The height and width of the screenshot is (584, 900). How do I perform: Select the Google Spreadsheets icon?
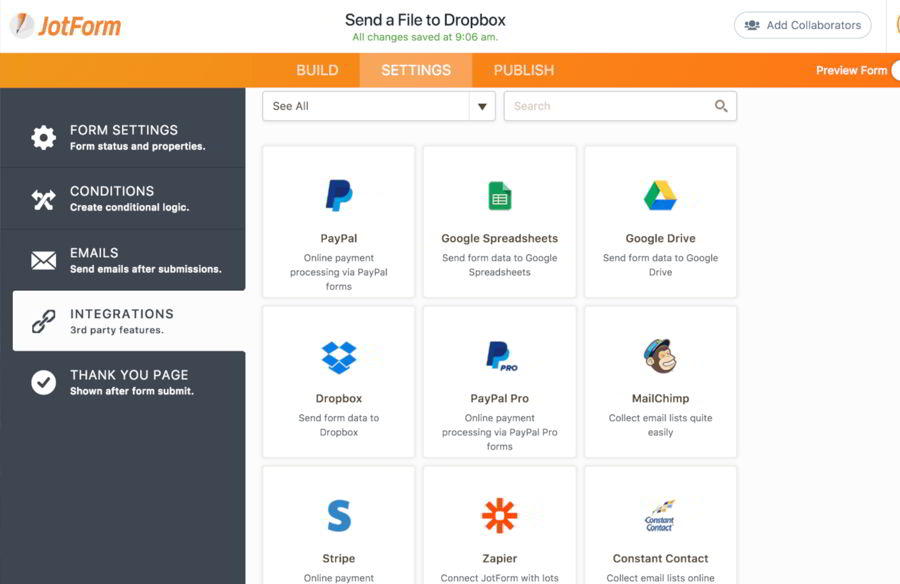499,196
